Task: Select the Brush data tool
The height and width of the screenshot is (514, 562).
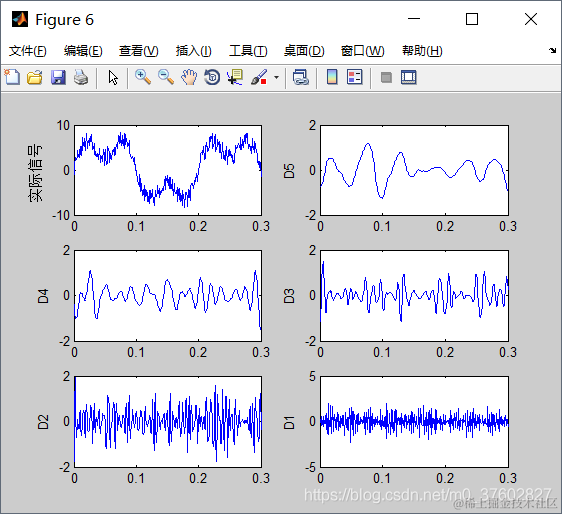Action: coord(259,77)
